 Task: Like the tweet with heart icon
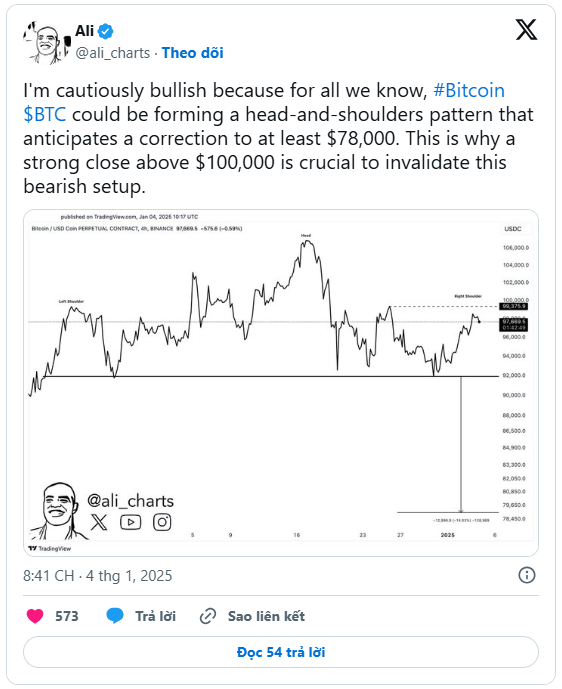35,616
